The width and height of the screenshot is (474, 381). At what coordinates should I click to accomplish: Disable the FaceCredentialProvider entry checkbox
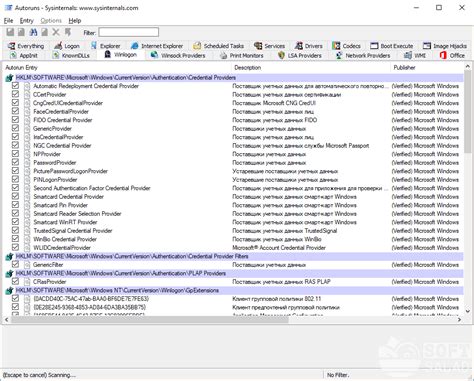[x=15, y=111]
